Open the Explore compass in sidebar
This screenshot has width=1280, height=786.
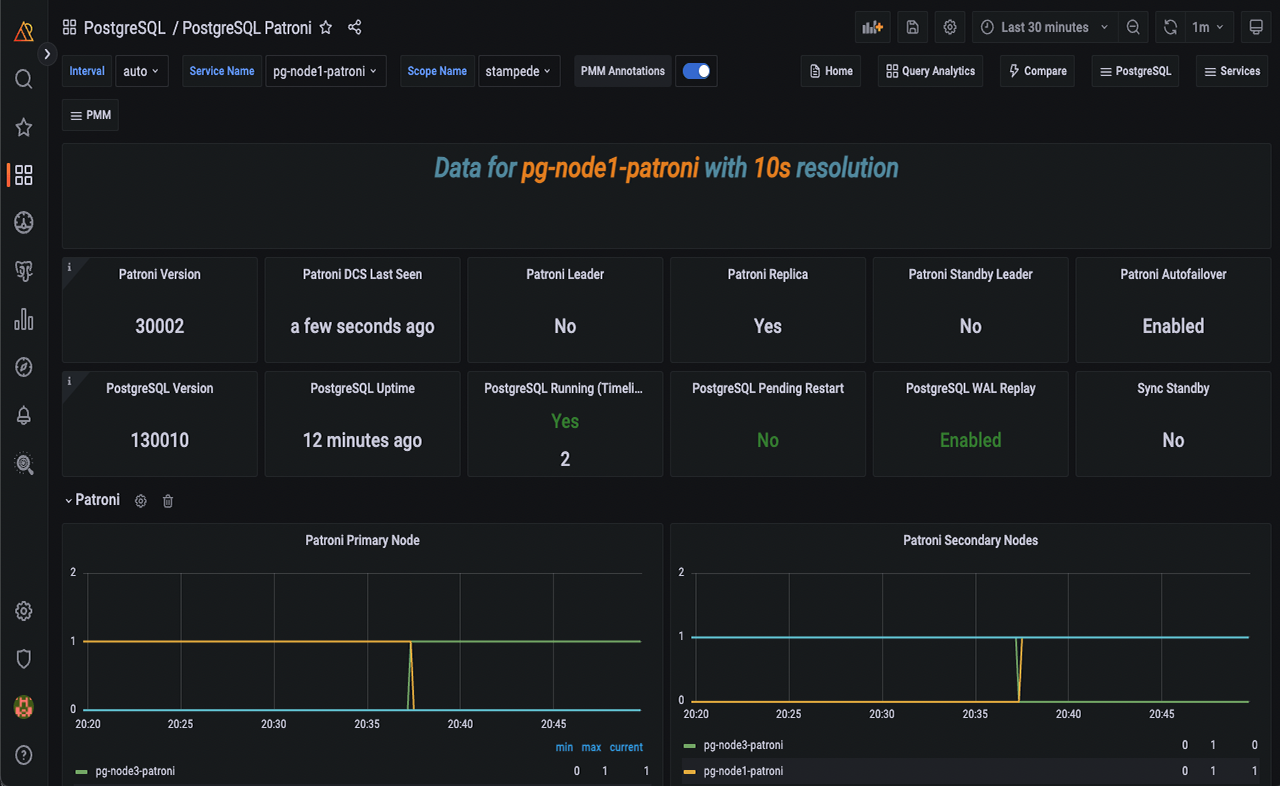24,367
